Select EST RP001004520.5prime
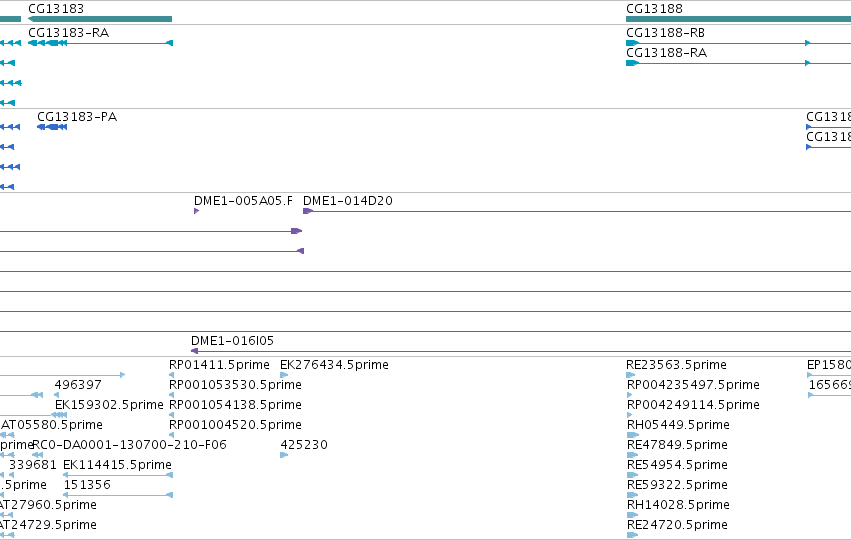Screen dimensions: 851x540 click(235, 425)
